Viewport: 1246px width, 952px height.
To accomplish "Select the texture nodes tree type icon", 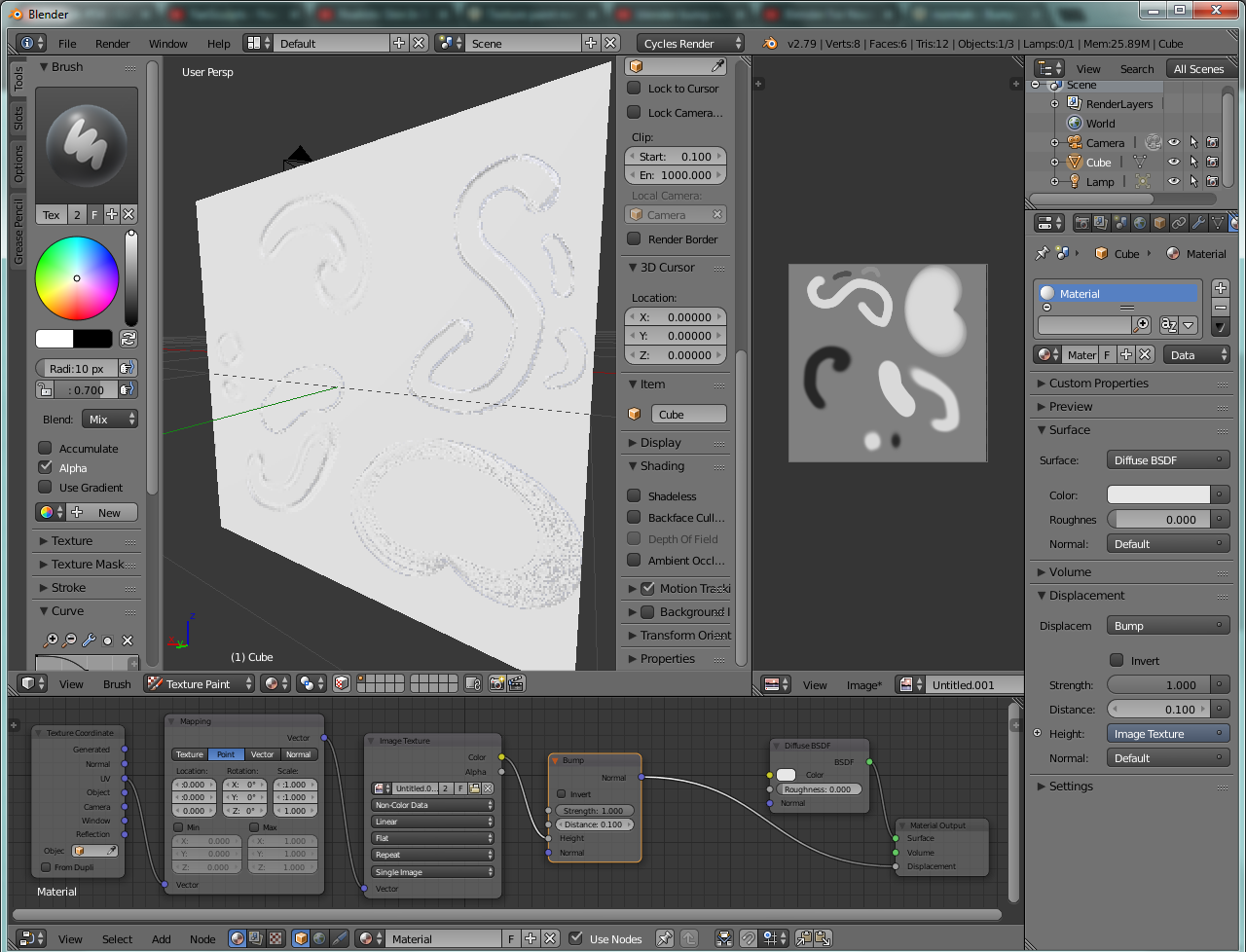I will [x=275, y=938].
